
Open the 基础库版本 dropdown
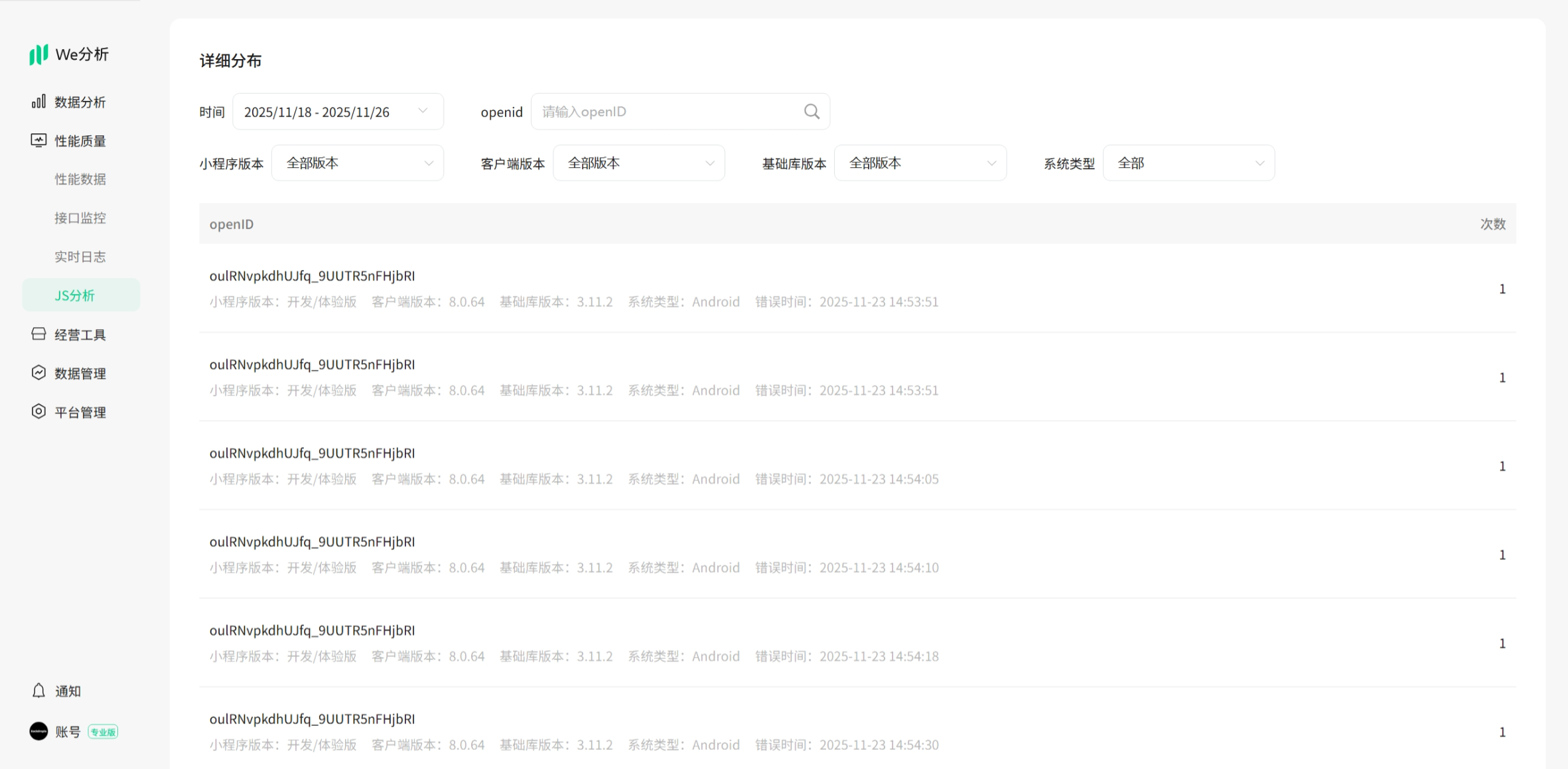click(920, 163)
